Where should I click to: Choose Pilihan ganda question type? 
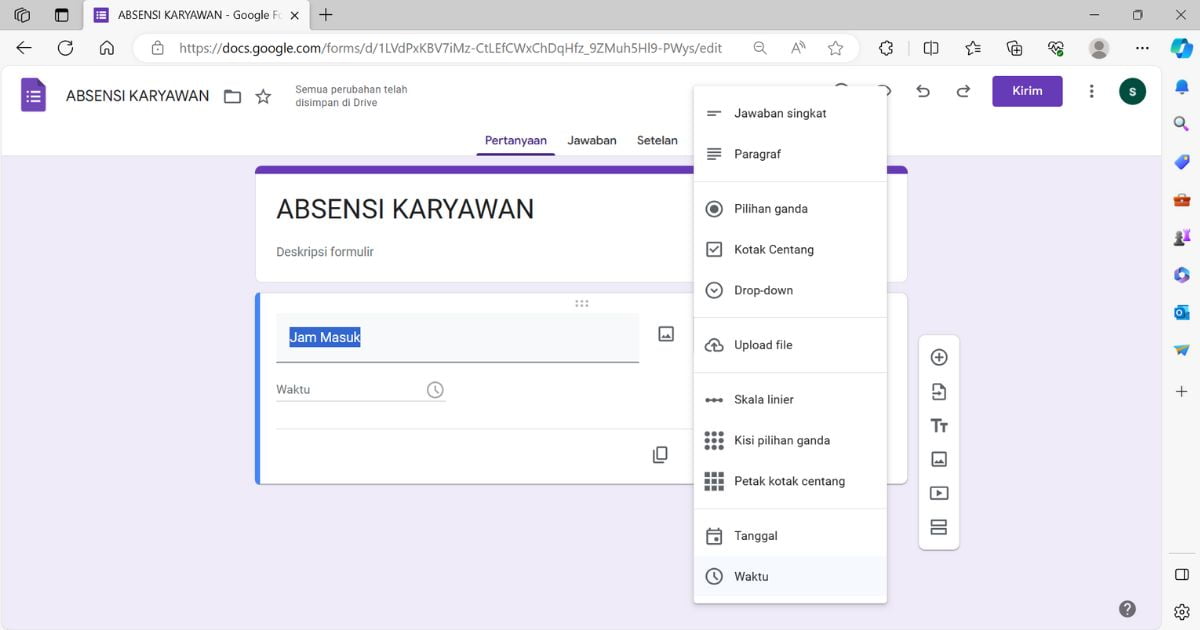(x=790, y=209)
